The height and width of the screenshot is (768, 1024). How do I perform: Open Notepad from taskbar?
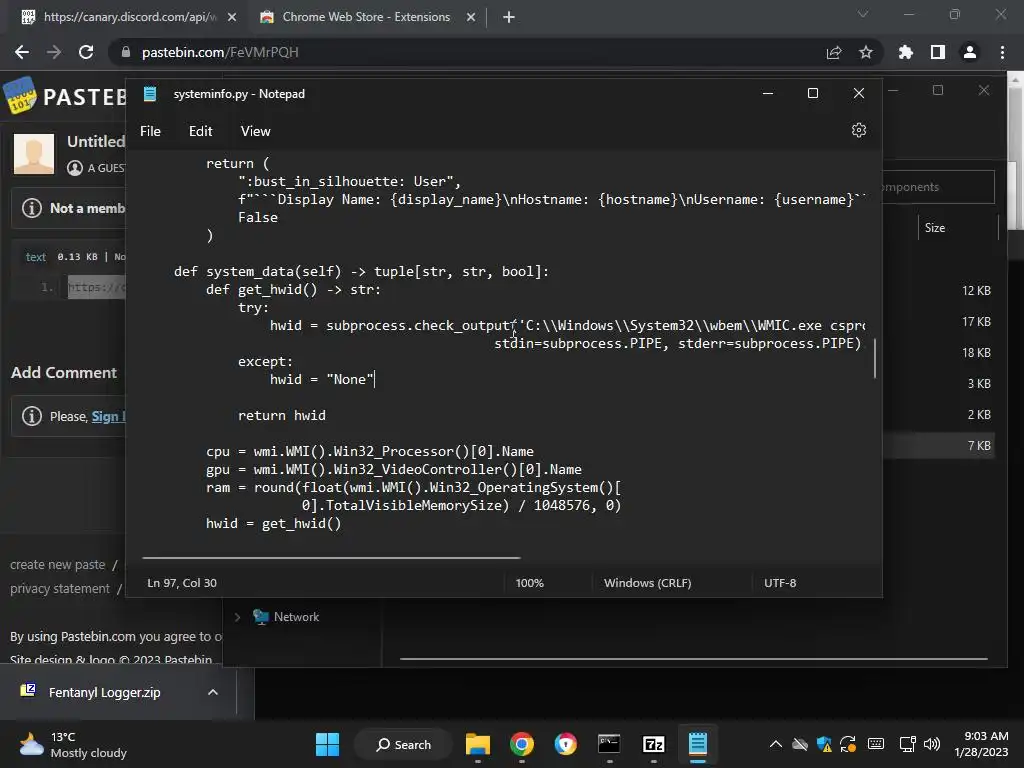coord(697,744)
